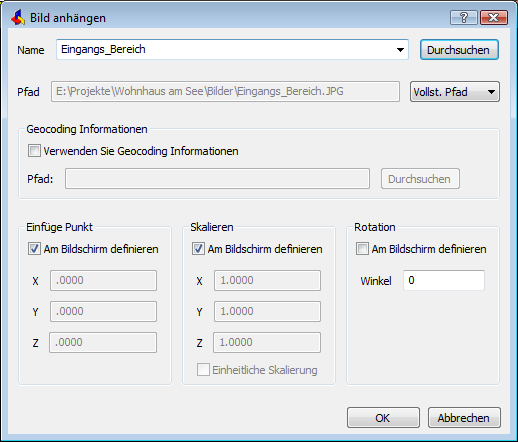Click the Durchsuchen button next to Name
This screenshot has width=518, height=442.
(x=459, y=50)
